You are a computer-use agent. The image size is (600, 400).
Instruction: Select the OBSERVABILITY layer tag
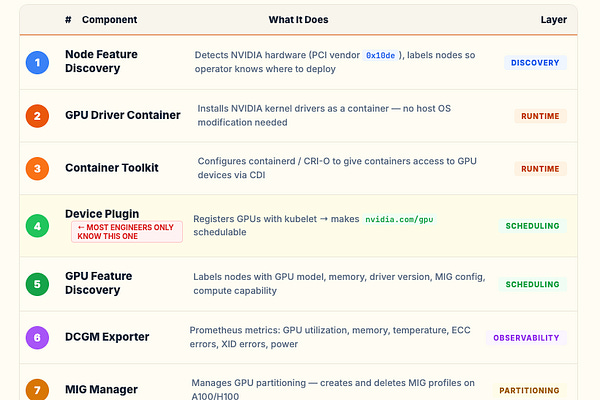(x=526, y=338)
